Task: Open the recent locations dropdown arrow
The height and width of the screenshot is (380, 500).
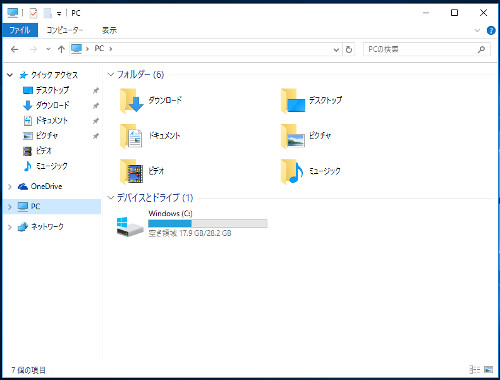Action: 48,49
